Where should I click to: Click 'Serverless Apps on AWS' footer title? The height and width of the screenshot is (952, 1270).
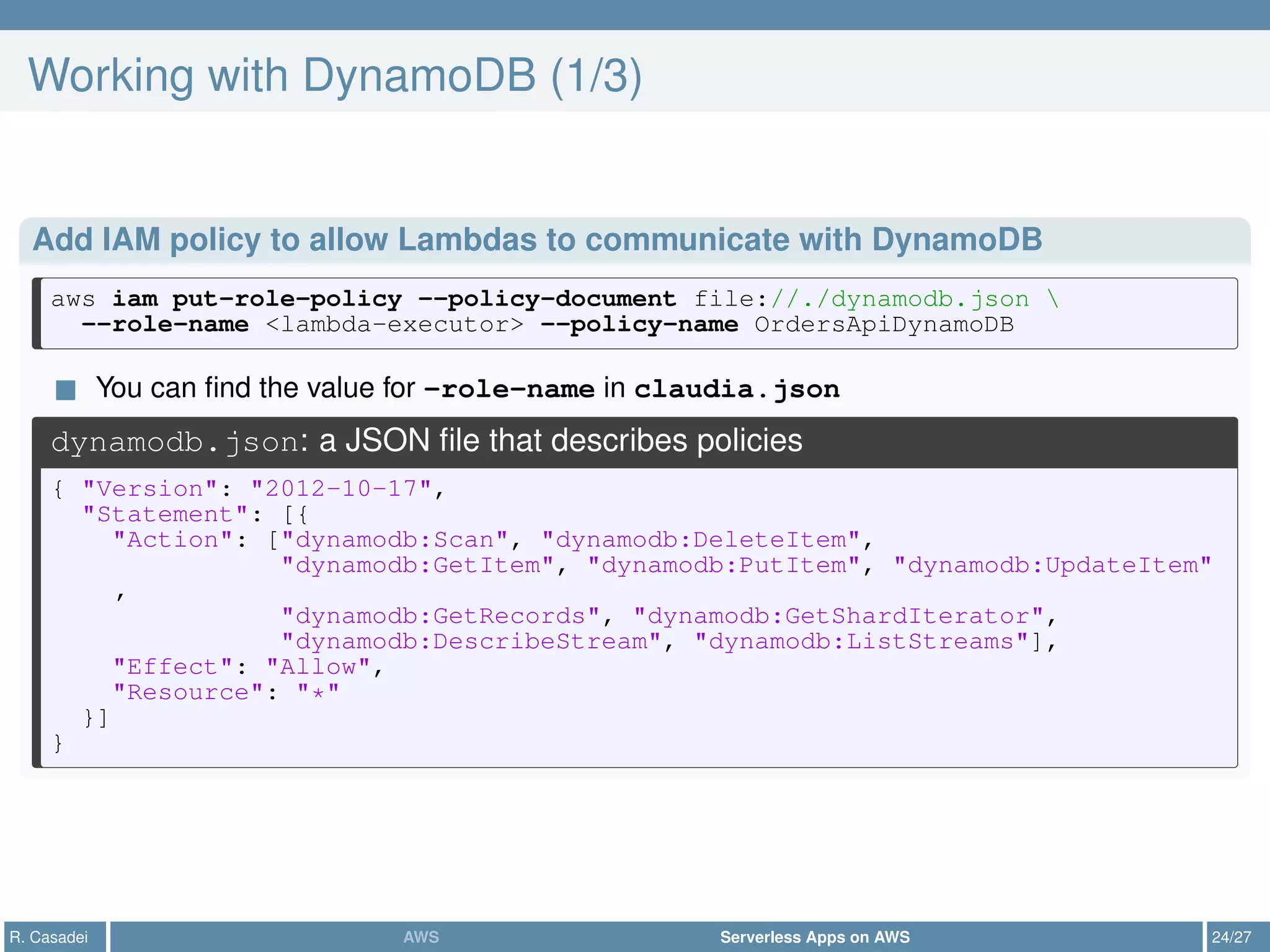815,937
